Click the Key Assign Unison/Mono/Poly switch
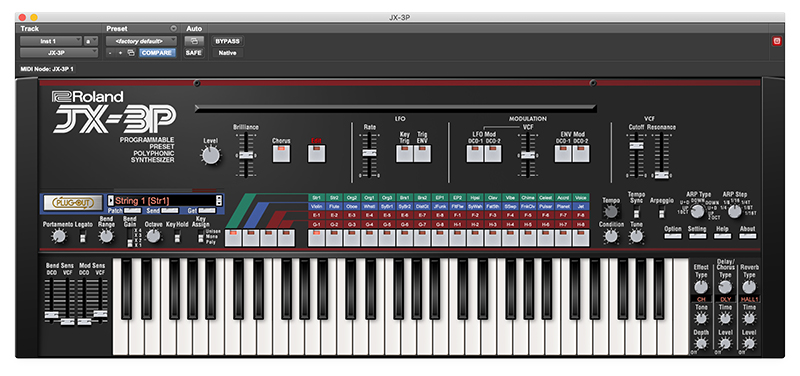Screen dimensions: 800x376 coord(201,236)
